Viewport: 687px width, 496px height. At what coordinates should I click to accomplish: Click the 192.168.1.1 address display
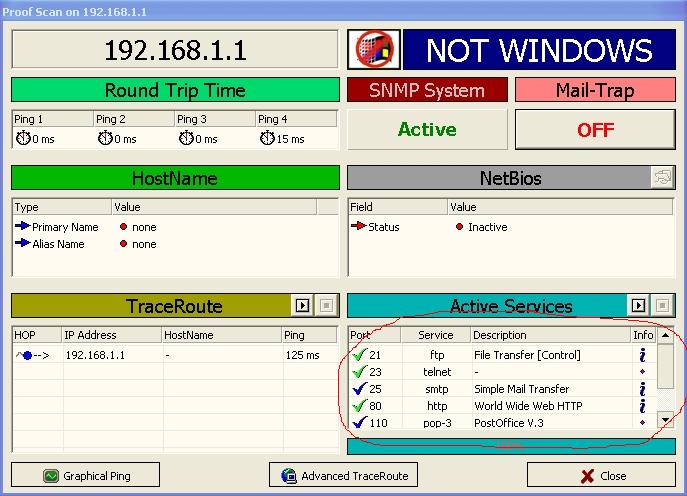(175, 49)
